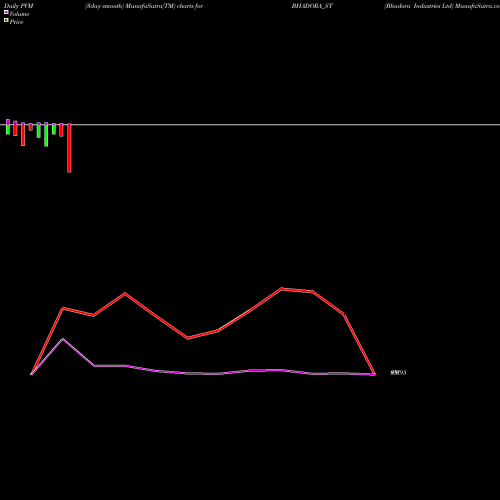The height and width of the screenshot is (500, 500).
Task: Click '(3day smooth) MunafaSutra(TM) charts for' text
Action: tap(144, 6)
